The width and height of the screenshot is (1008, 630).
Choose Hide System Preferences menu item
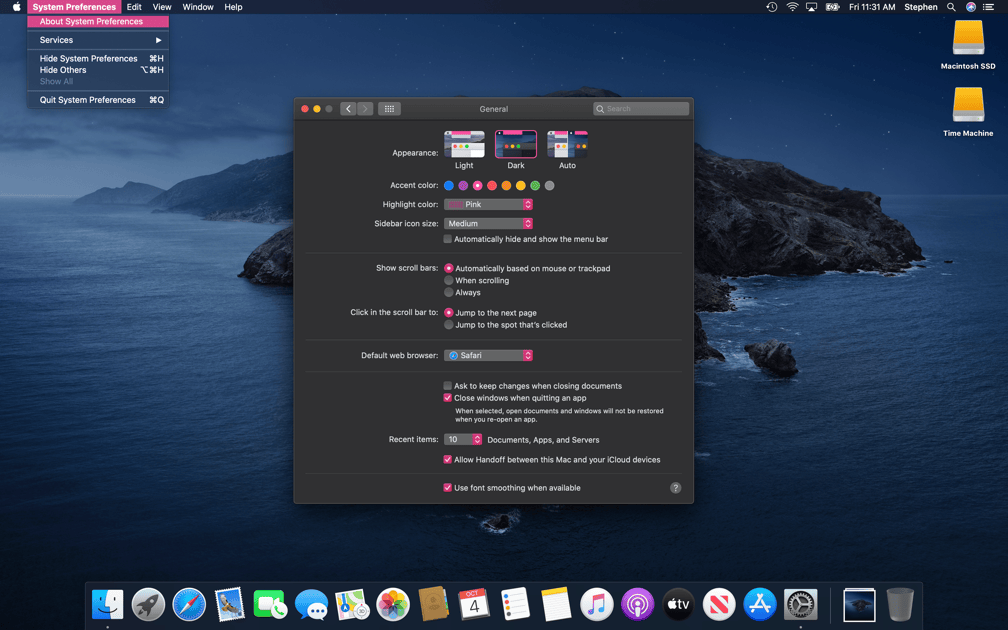click(x=98, y=58)
